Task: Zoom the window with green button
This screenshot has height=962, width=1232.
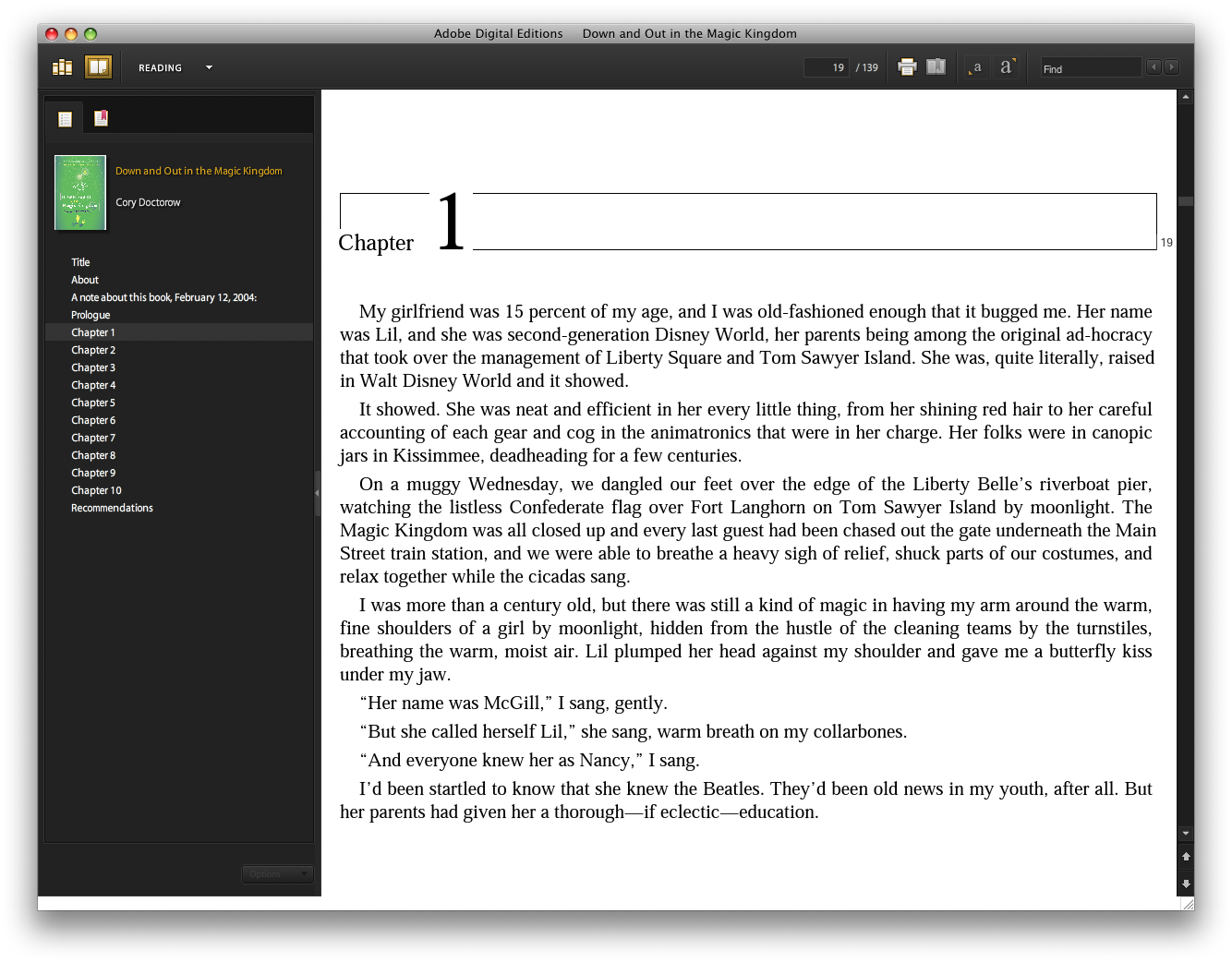Action: click(x=91, y=34)
